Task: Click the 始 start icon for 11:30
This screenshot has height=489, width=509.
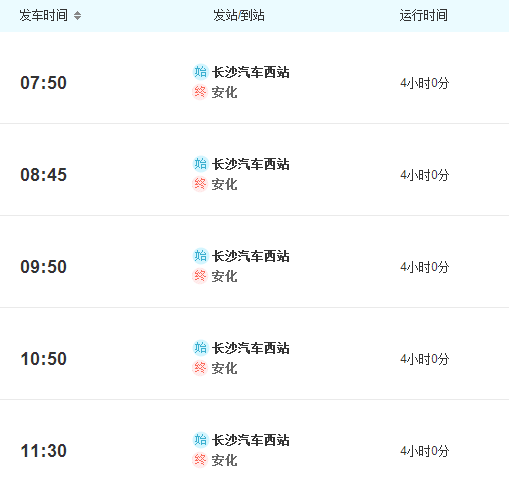Action: [200, 440]
